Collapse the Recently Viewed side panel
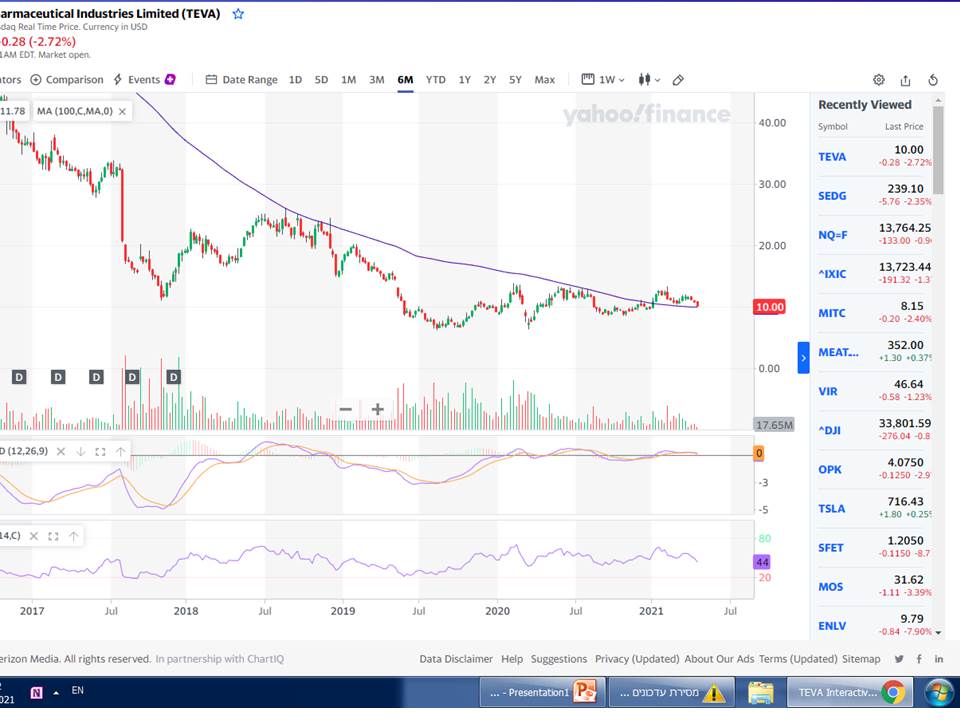The image size is (960, 720). [x=802, y=357]
